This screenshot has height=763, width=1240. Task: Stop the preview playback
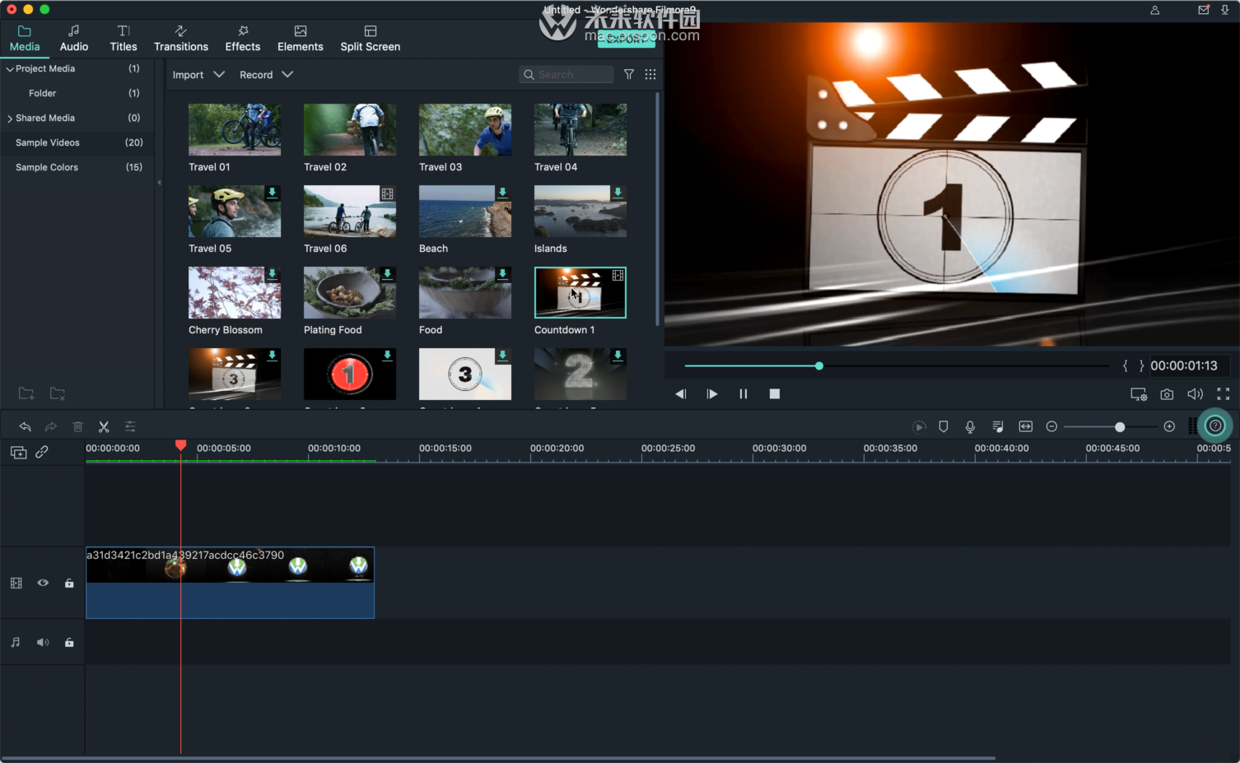(774, 394)
